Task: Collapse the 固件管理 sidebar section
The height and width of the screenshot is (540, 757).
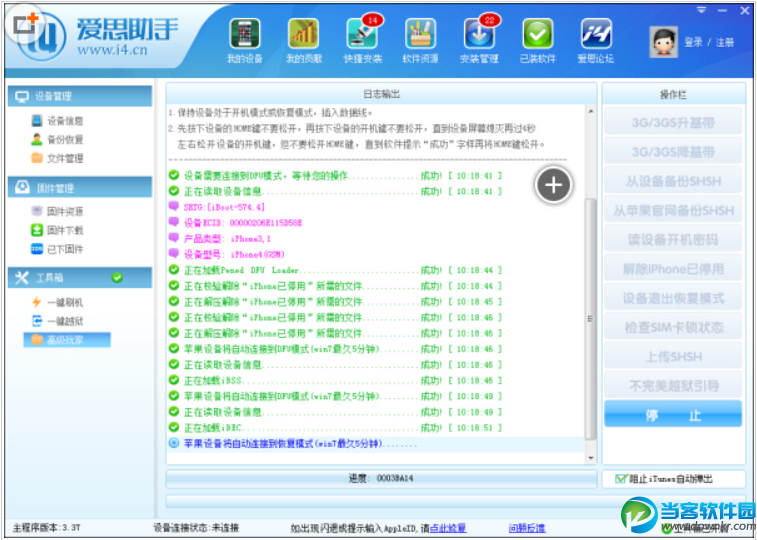Action: coord(80,188)
